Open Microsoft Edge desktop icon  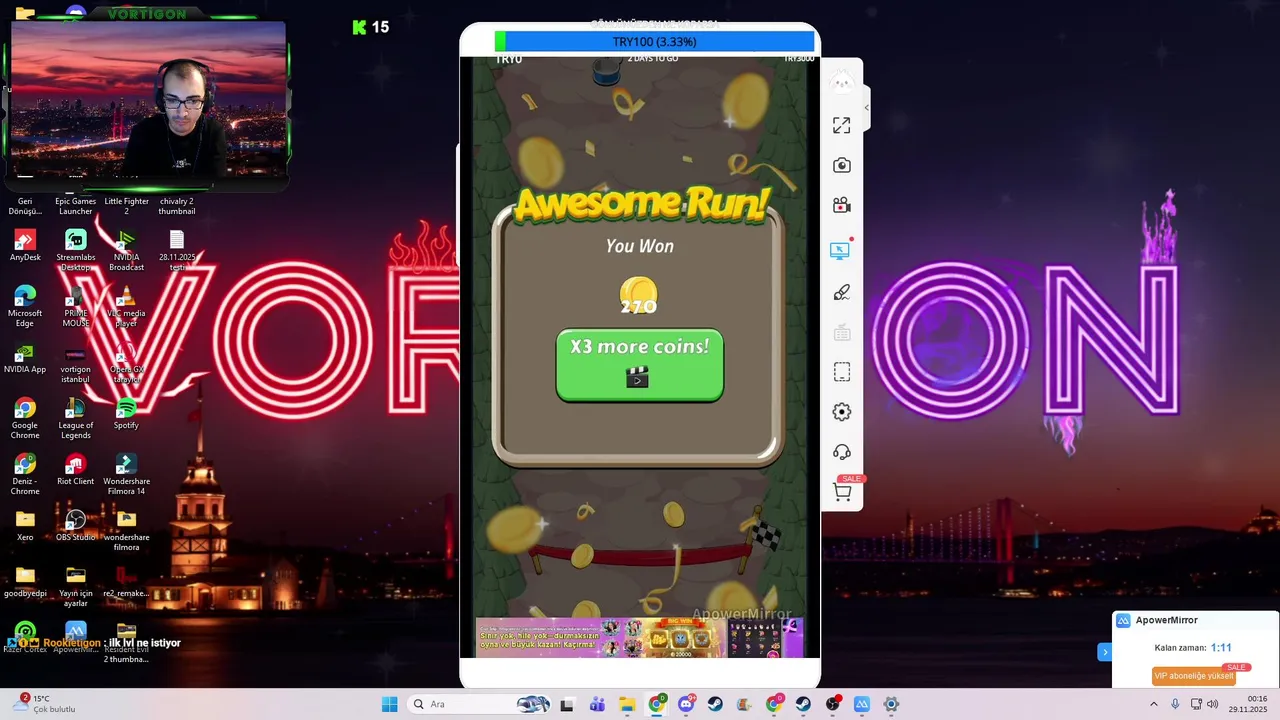click(x=25, y=306)
